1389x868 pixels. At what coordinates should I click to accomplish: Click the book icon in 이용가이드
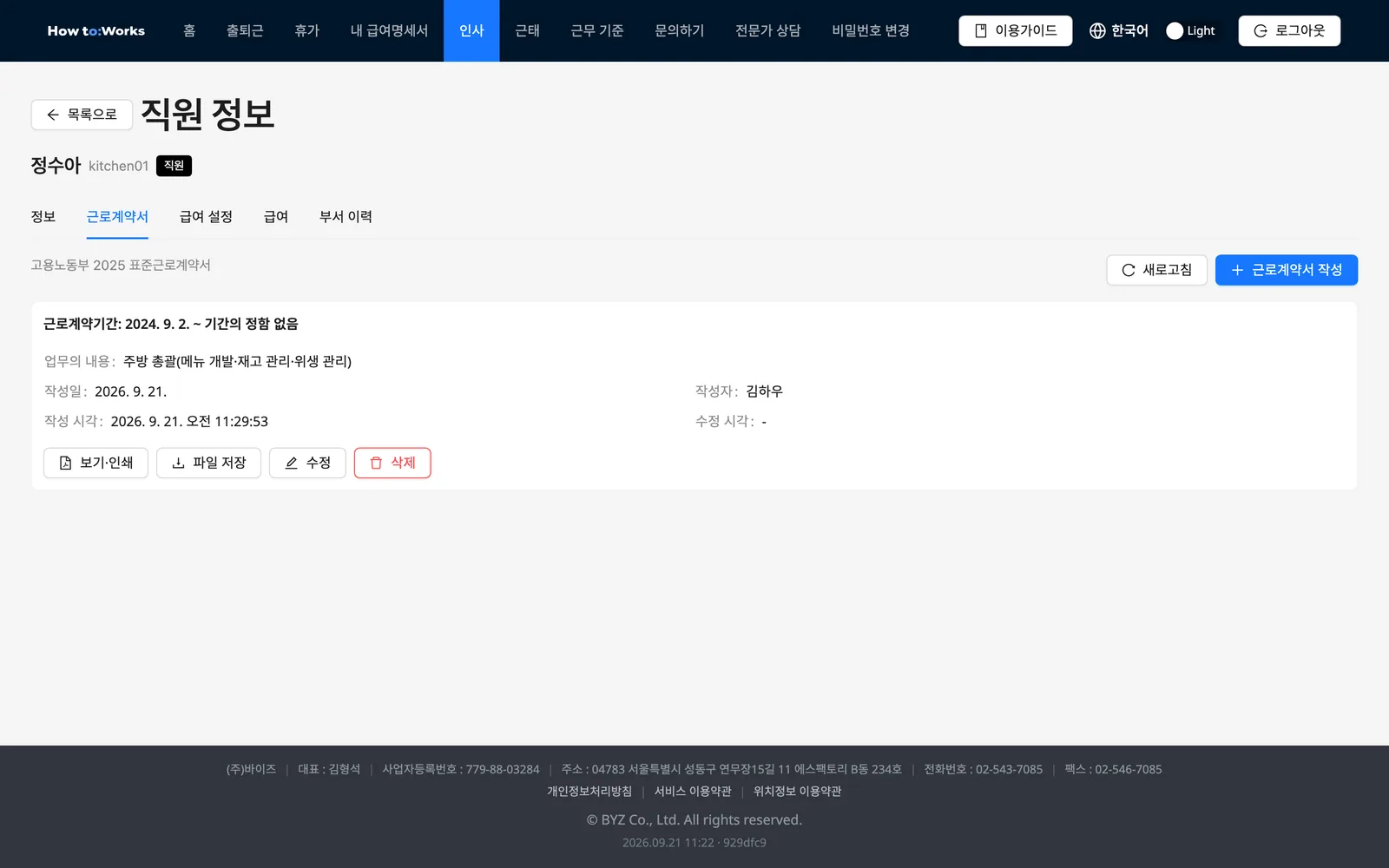(981, 30)
